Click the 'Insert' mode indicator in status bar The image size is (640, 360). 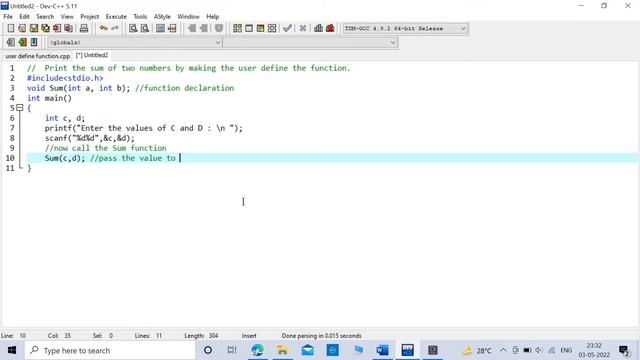[249, 336]
